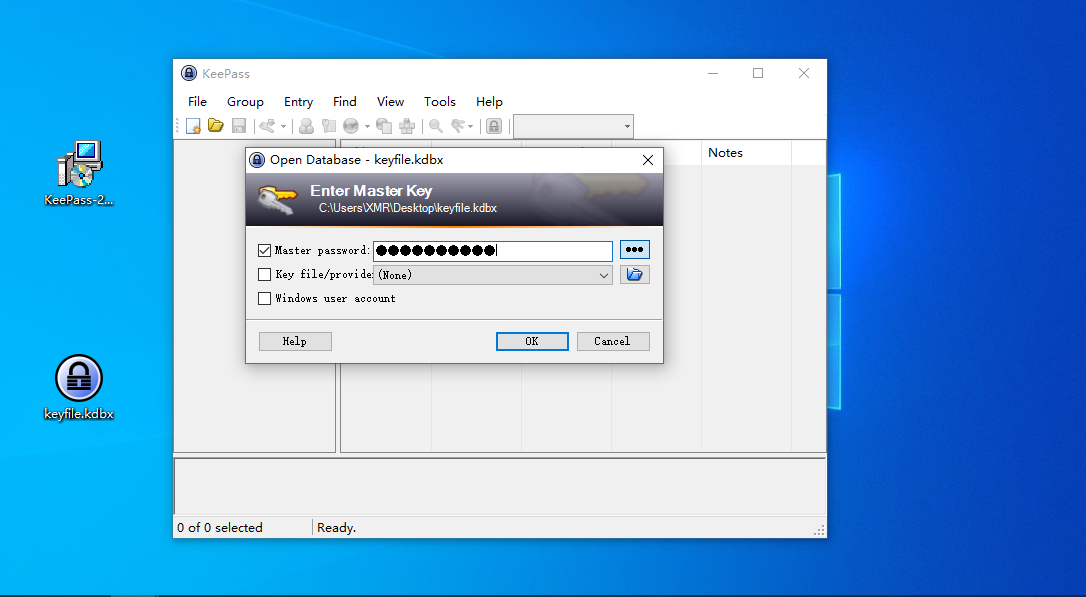
Task: Click the 'Ready.' status bar text
Action: click(x=337, y=528)
